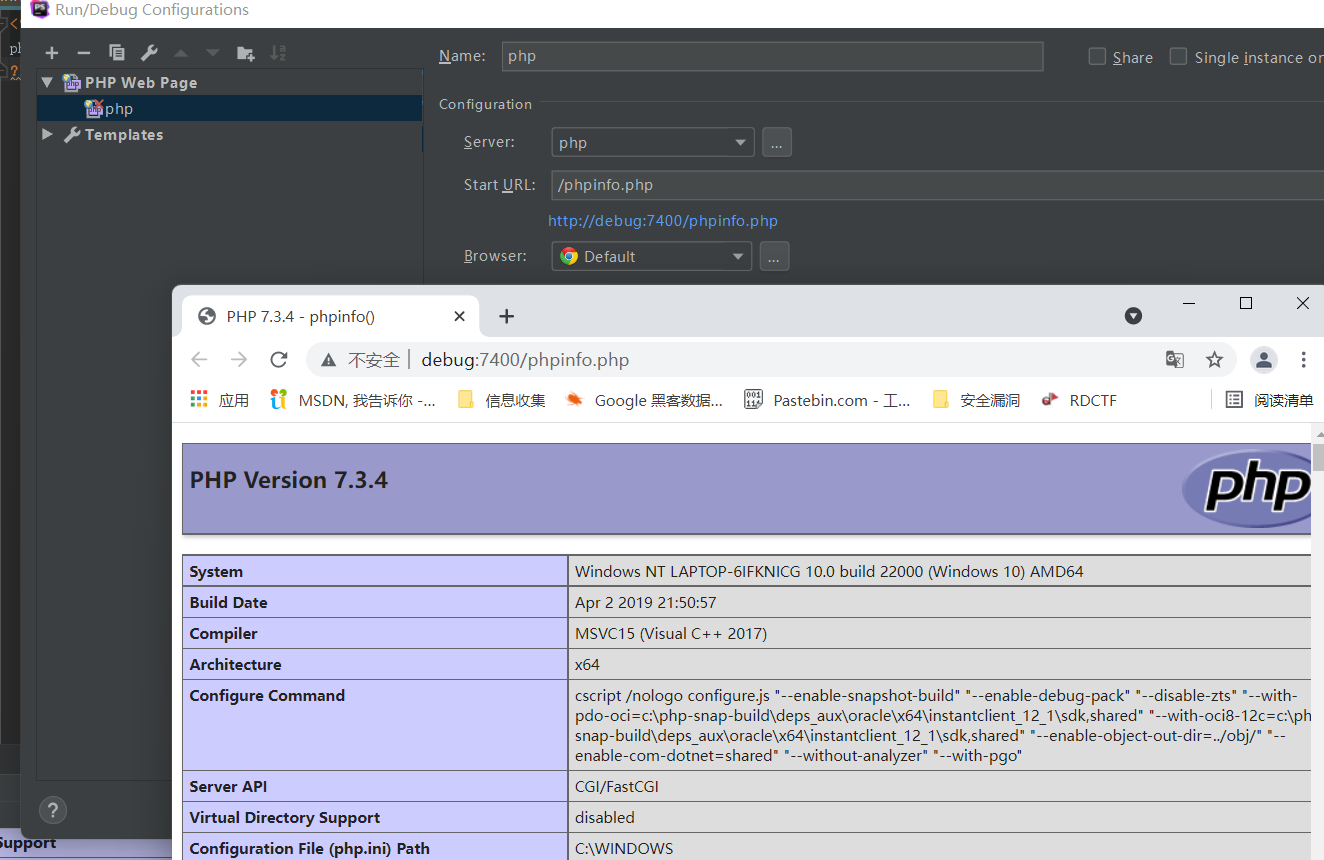1324x860 pixels.
Task: Open the Browser Default dropdown
Action: tap(651, 256)
